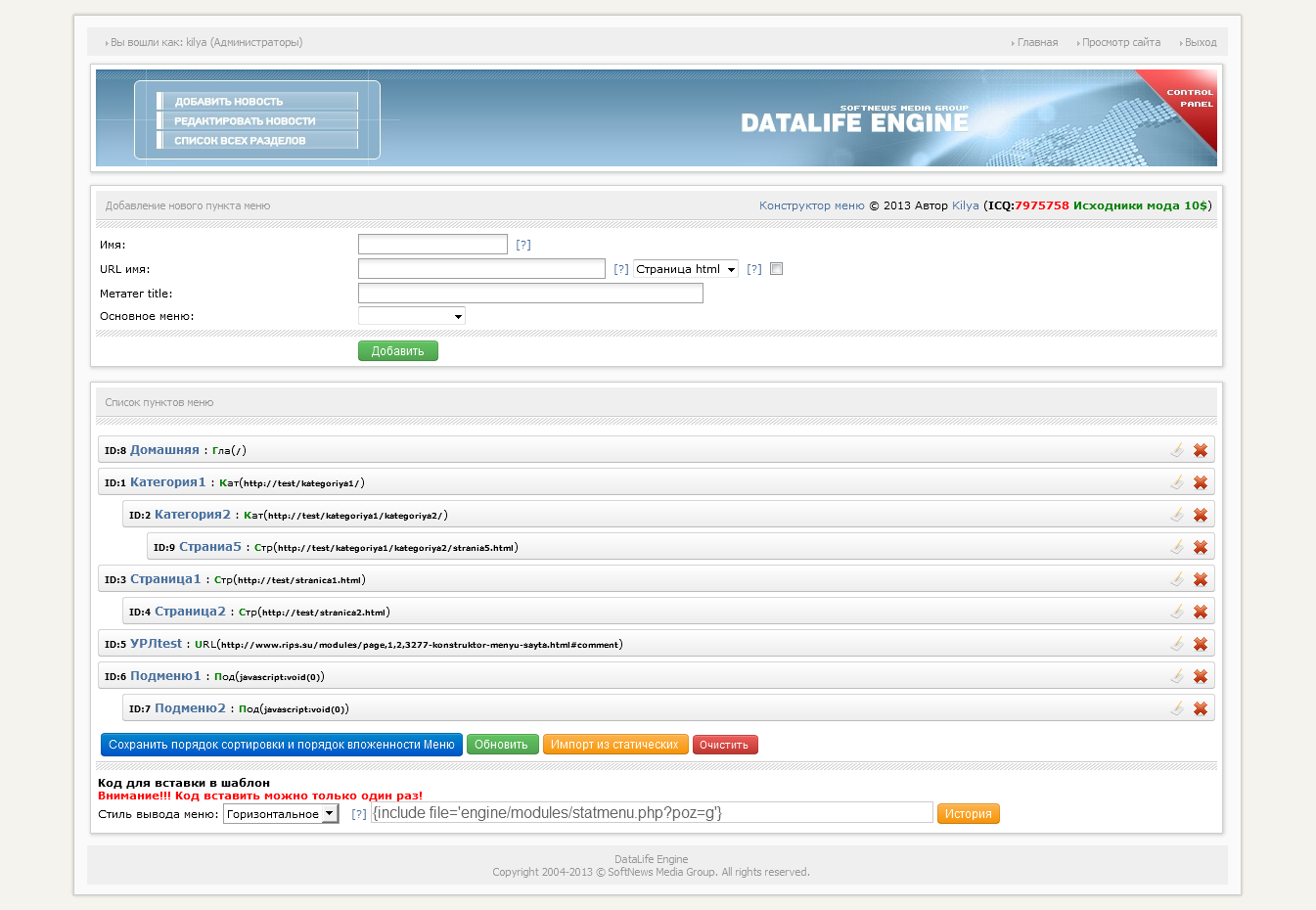
Task: Click Импорт из статических button
Action: point(615,745)
